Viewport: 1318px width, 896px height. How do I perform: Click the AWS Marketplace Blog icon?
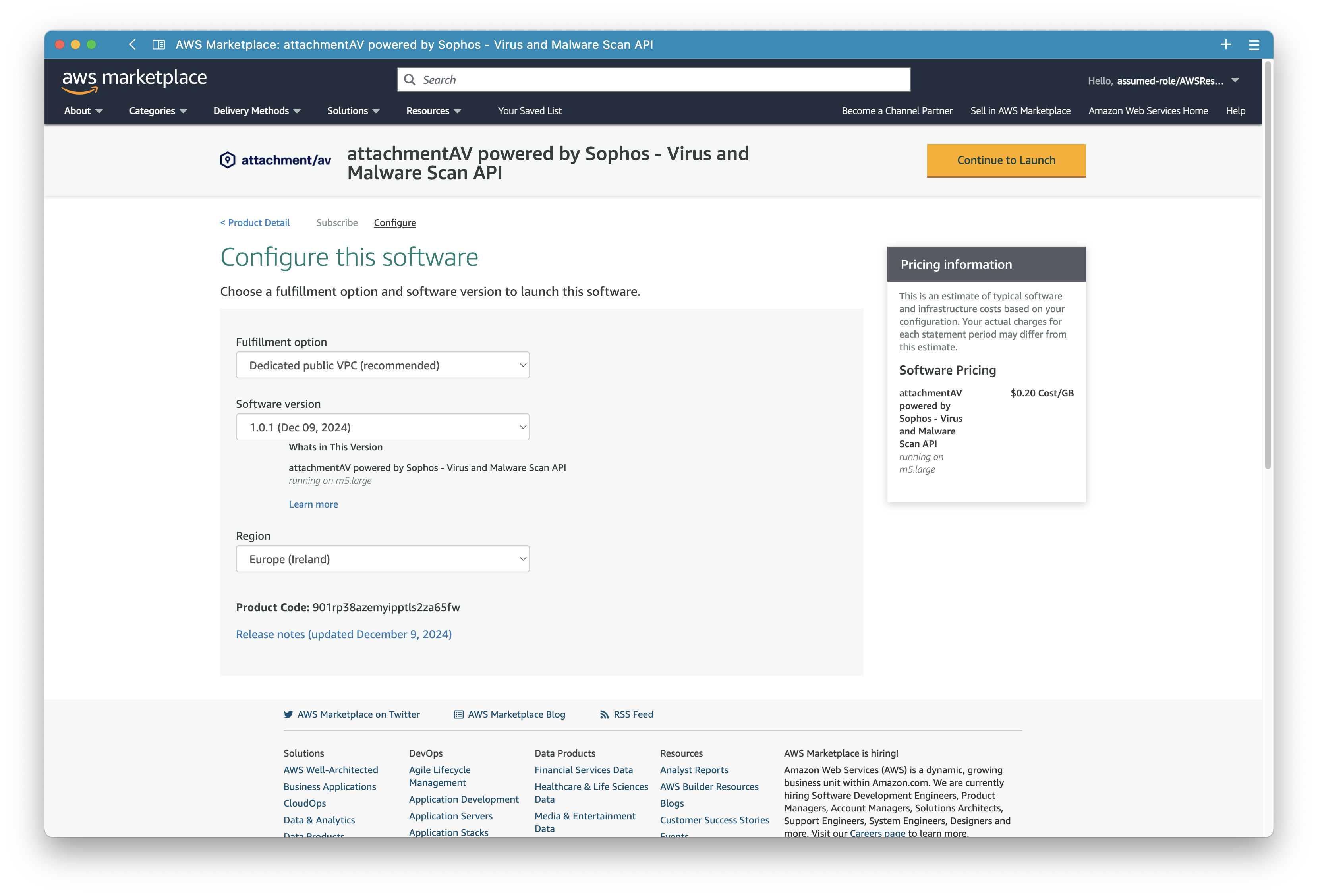[457, 714]
